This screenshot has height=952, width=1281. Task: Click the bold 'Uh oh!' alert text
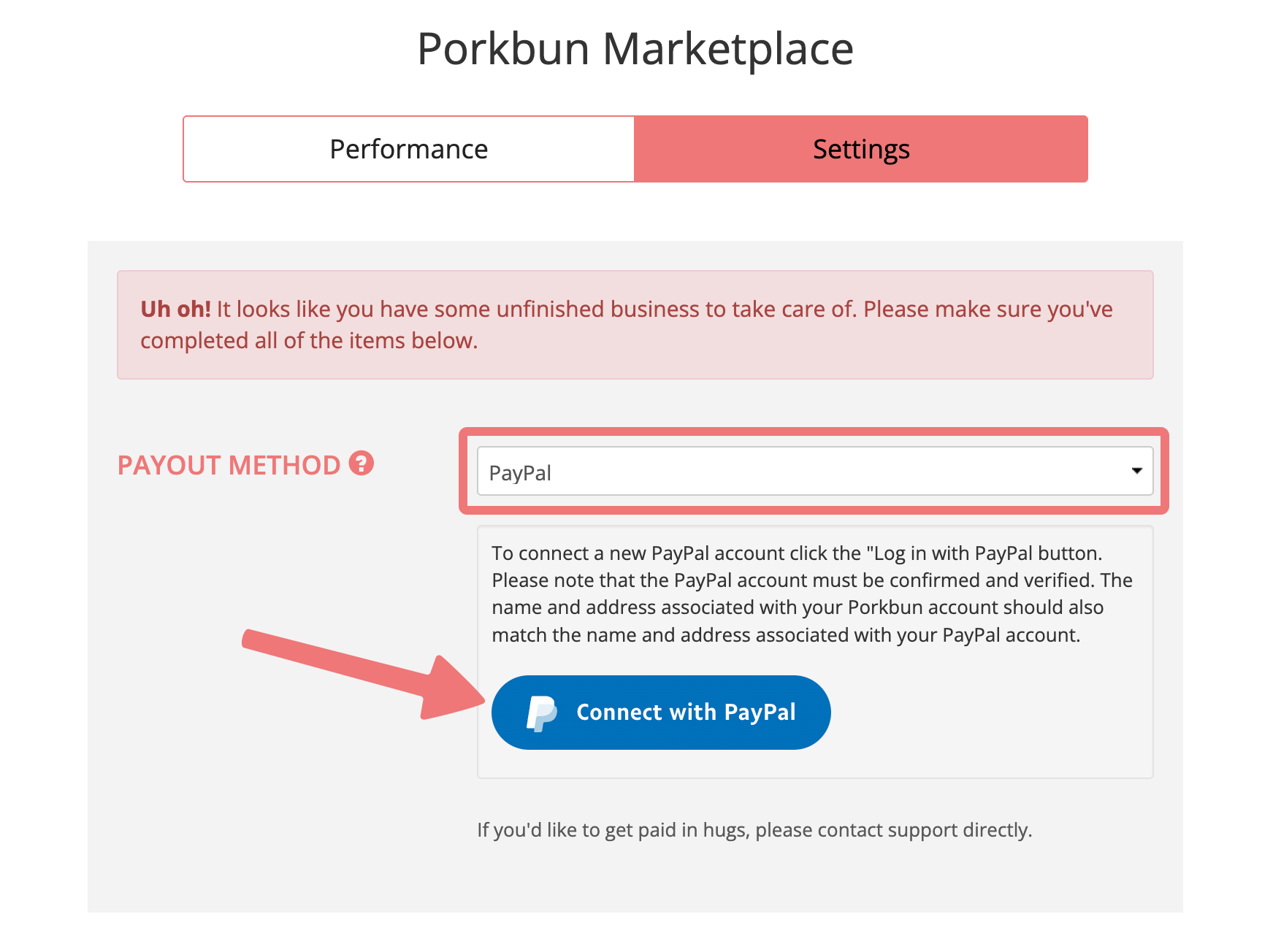tap(175, 310)
